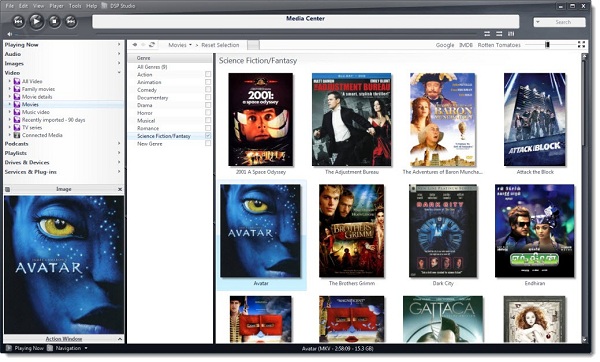The image size is (600, 362).
Task: Click the Rotten Tomatoes link
Action: click(x=499, y=45)
